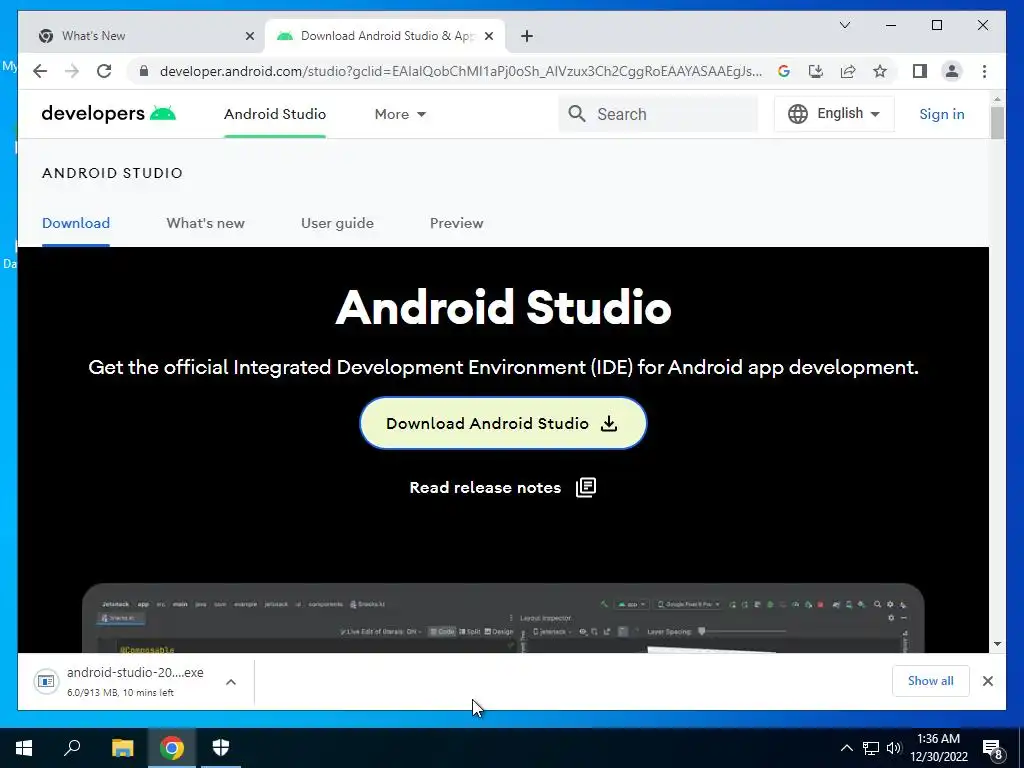Open download options chevron for android-studio exe
Image resolution: width=1024 pixels, height=768 pixels.
click(231, 682)
